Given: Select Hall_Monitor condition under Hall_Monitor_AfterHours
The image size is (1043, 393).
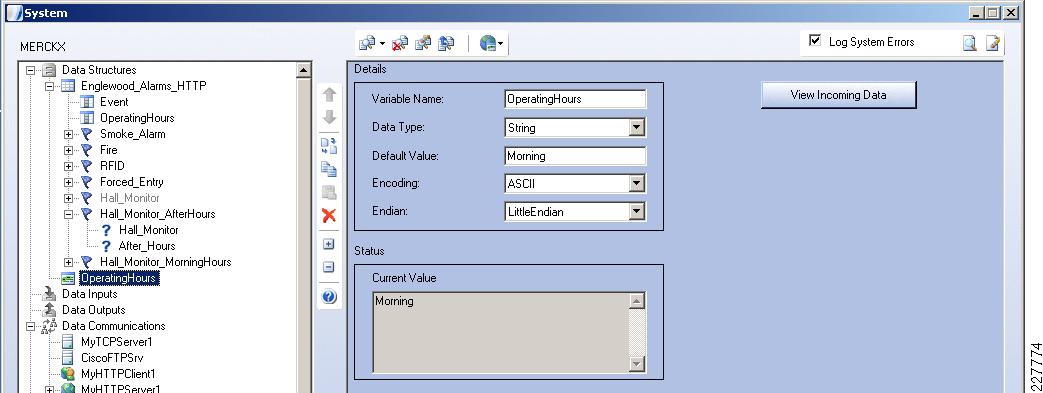Looking at the screenshot, I should (x=148, y=230).
